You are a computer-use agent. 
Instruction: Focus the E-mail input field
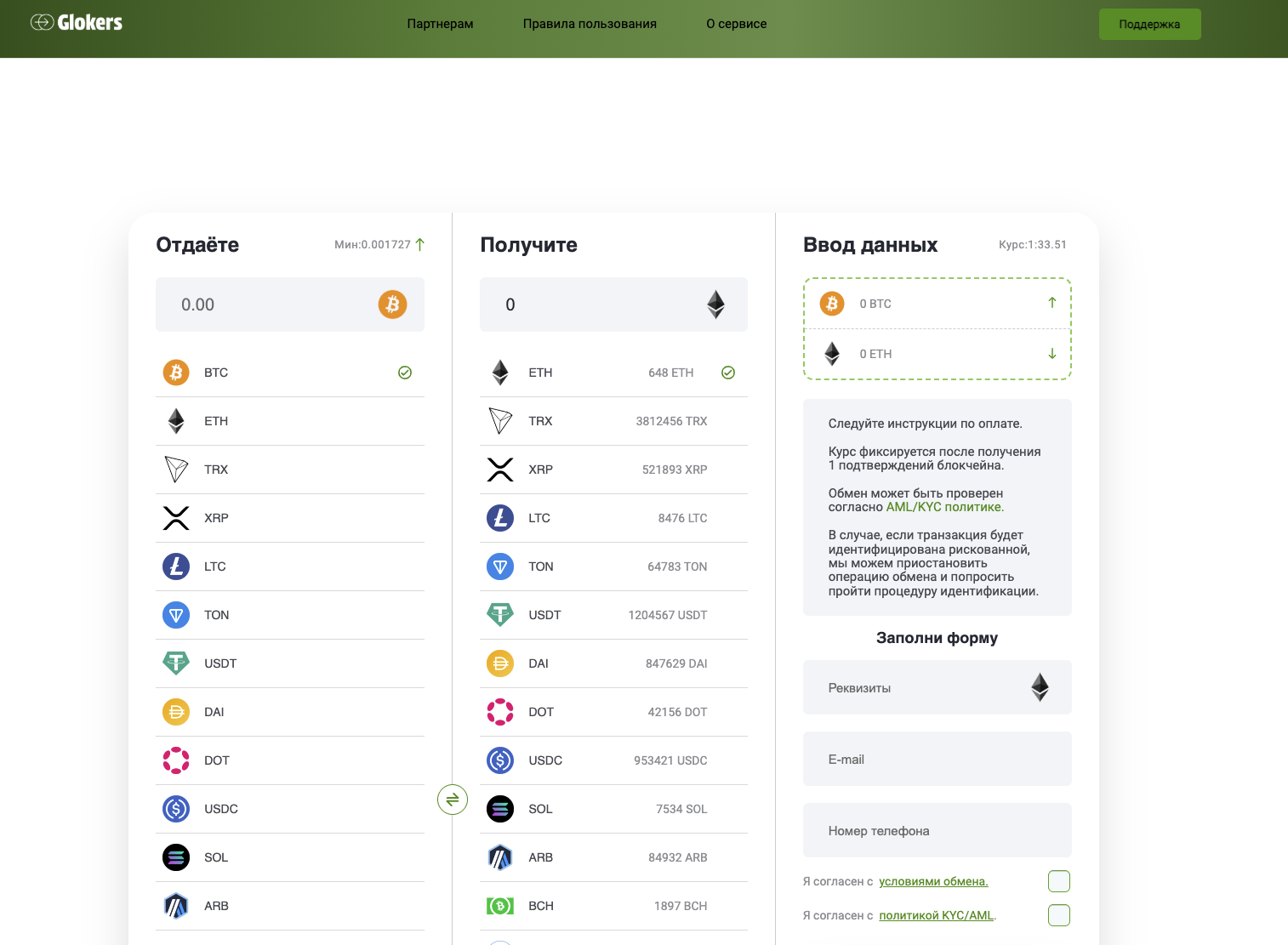(937, 759)
